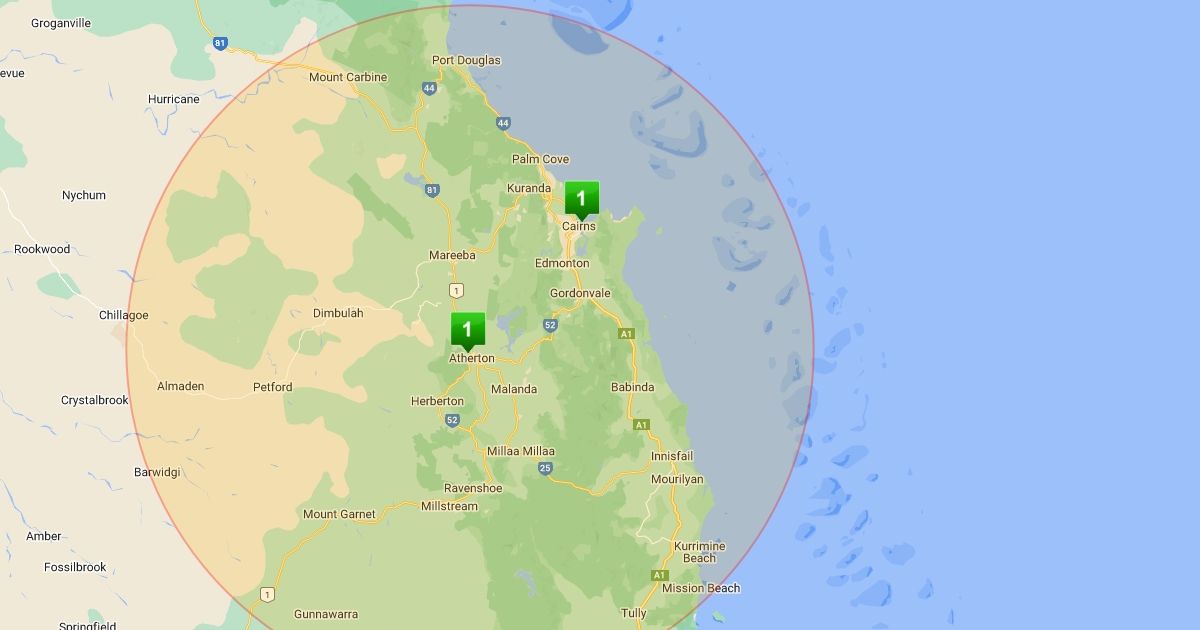Click route 1 shield below Mareeba

tap(456, 291)
